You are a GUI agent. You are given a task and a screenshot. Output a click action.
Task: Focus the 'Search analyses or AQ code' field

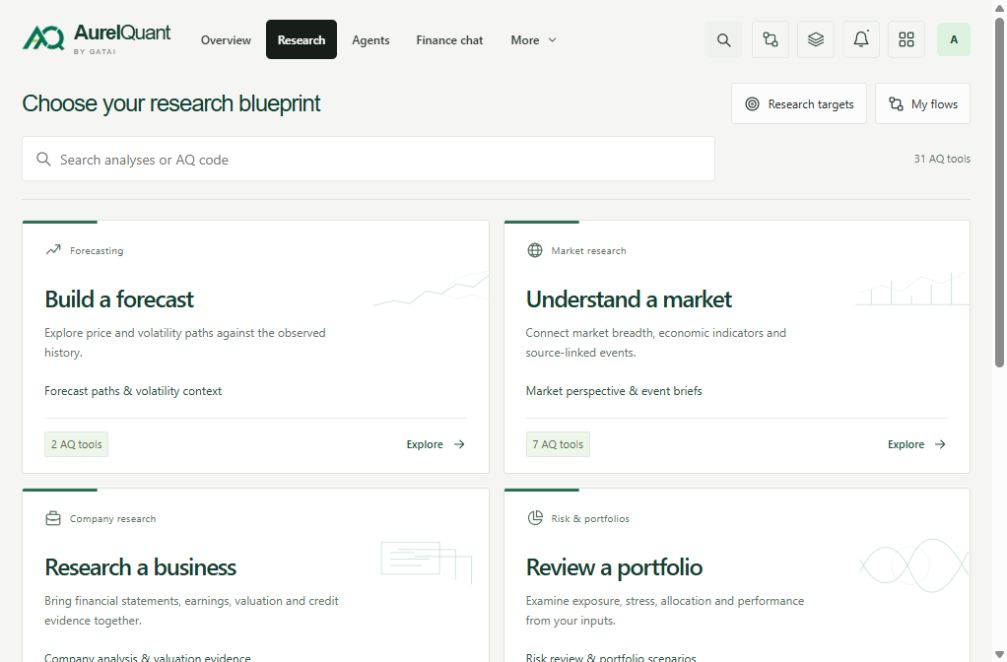[368, 159]
